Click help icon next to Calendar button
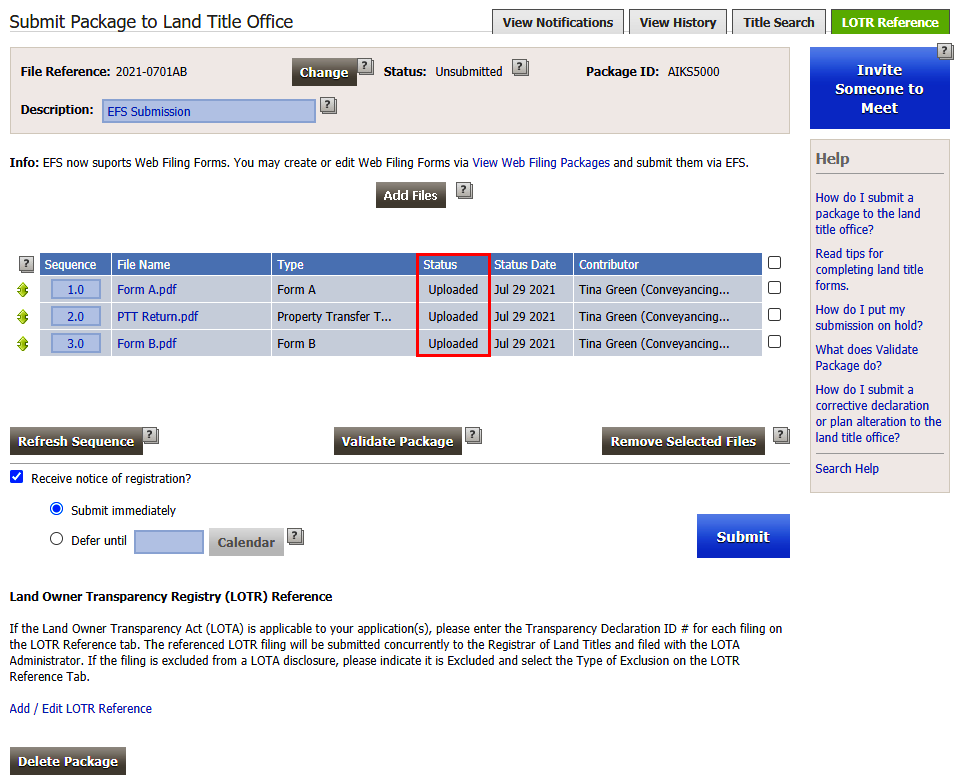This screenshot has width=962, height=784. (295, 537)
